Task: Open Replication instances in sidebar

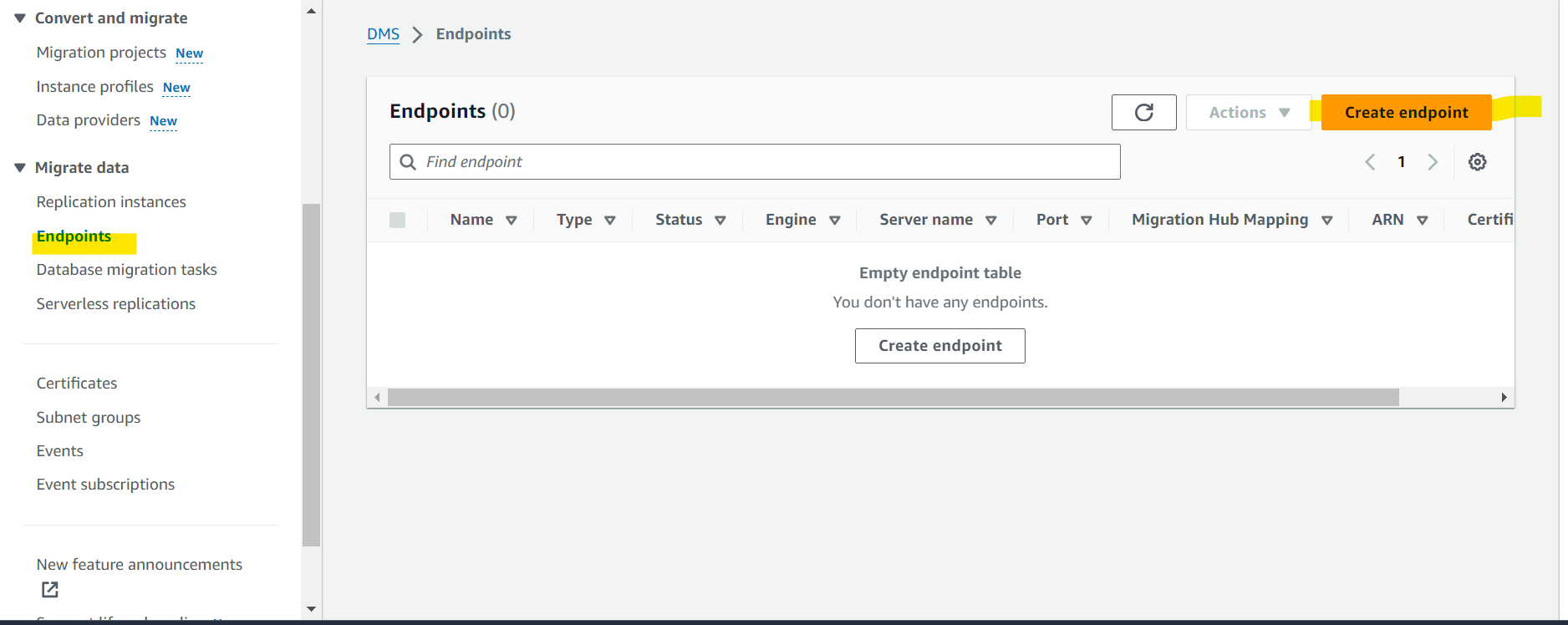Action: pos(111,202)
